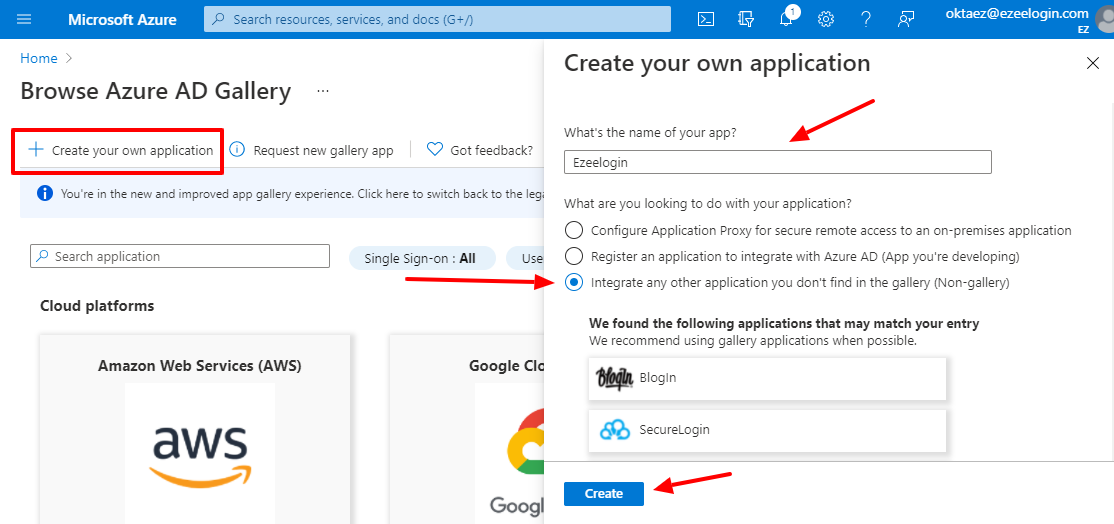Click Request new gallery app

(312, 150)
